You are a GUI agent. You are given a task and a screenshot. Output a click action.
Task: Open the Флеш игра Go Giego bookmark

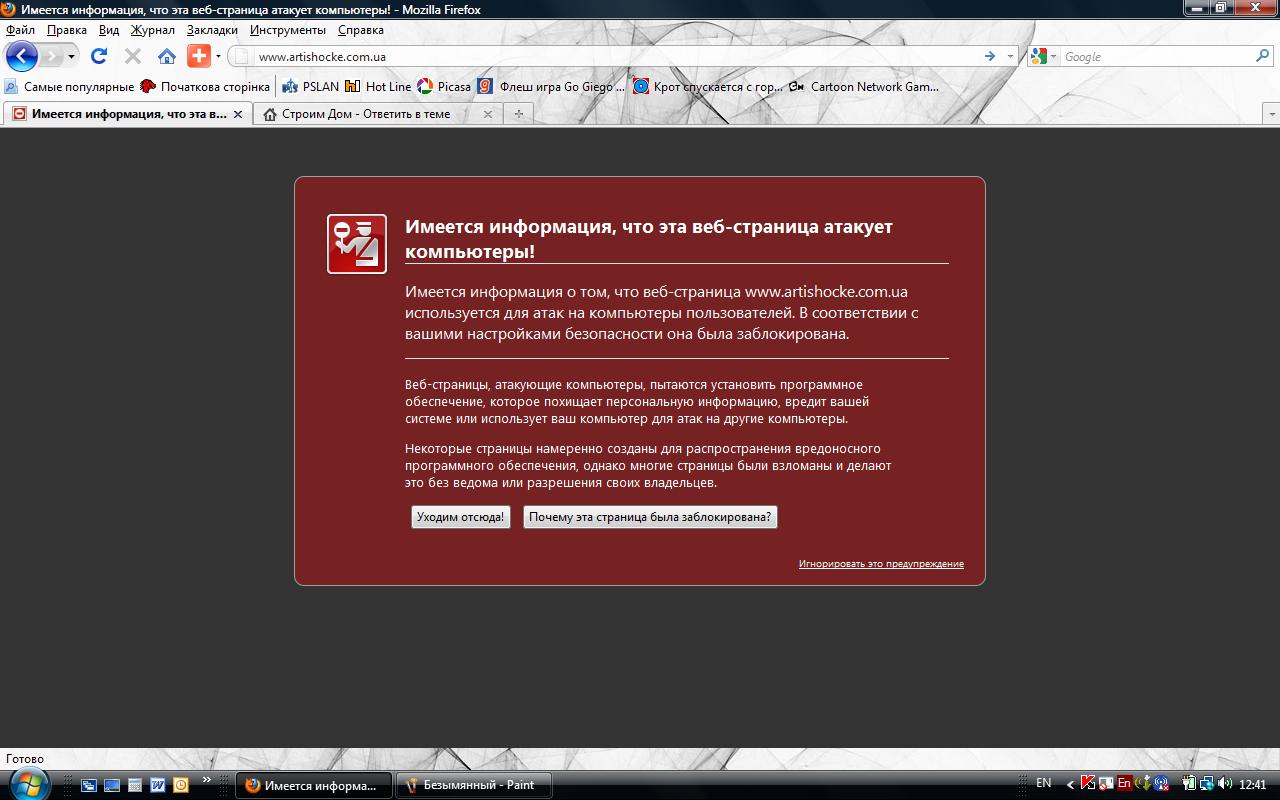[551, 87]
